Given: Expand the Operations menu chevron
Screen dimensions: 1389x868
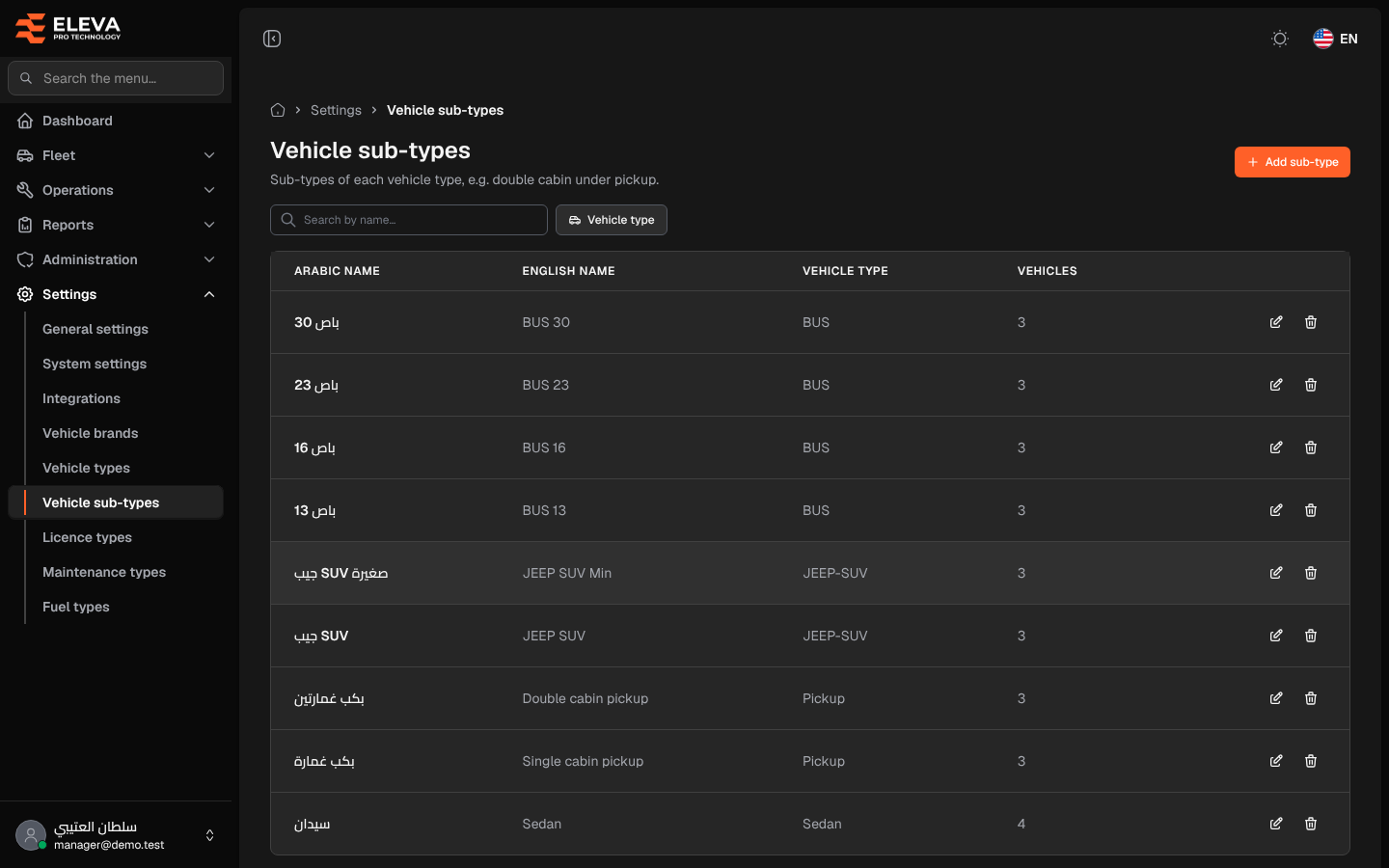Looking at the screenshot, I should click(209, 190).
